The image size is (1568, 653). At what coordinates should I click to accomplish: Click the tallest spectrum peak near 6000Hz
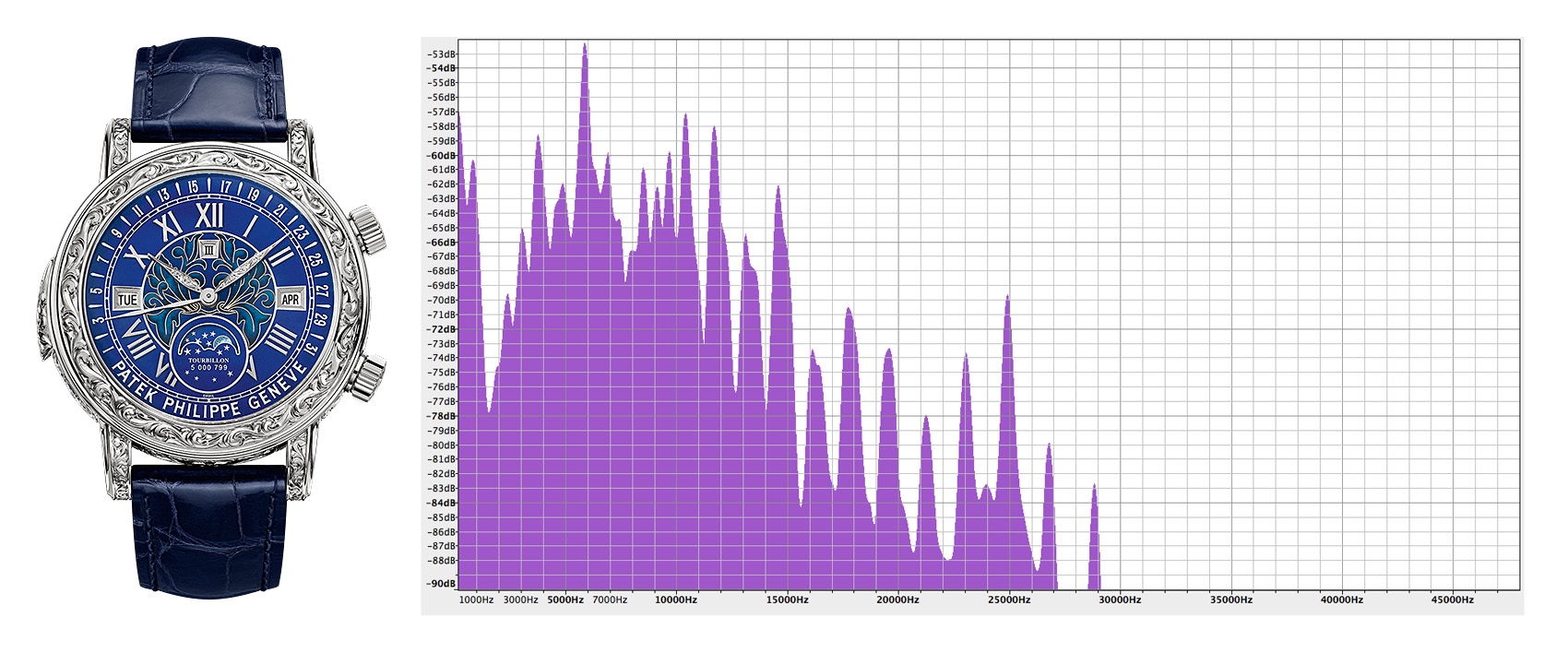coord(584,111)
